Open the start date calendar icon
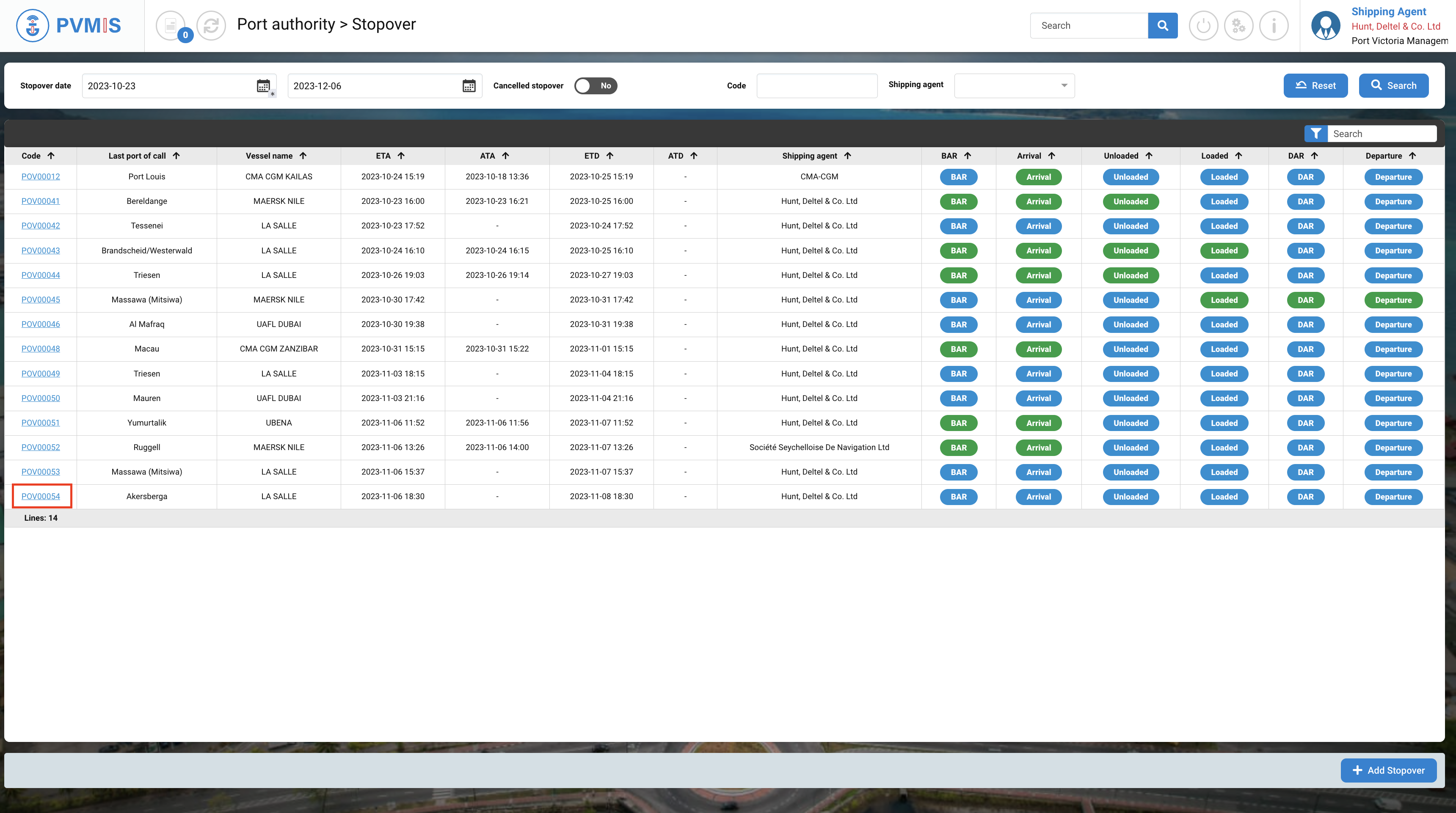 pos(263,86)
